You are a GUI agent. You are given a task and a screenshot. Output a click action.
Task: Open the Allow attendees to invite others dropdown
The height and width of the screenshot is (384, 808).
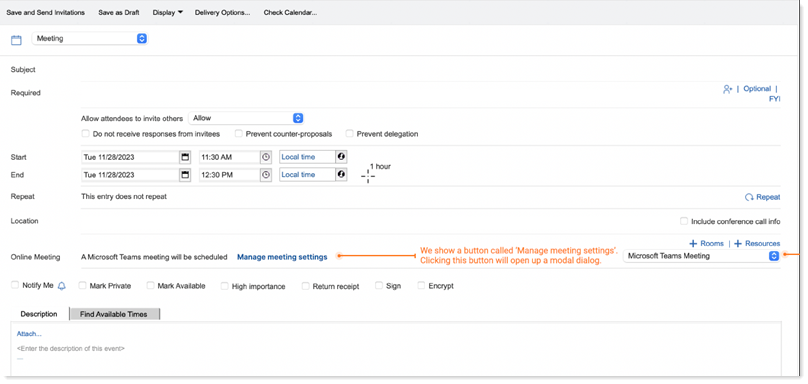point(246,118)
